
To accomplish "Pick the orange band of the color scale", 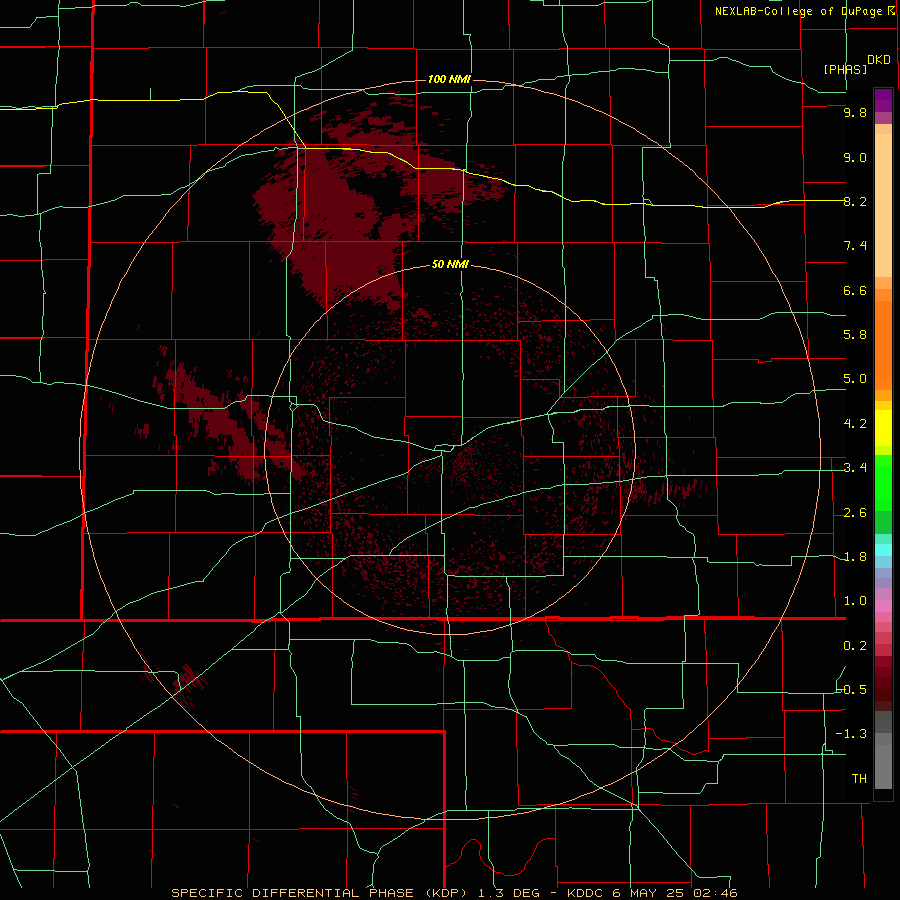I will (883, 344).
